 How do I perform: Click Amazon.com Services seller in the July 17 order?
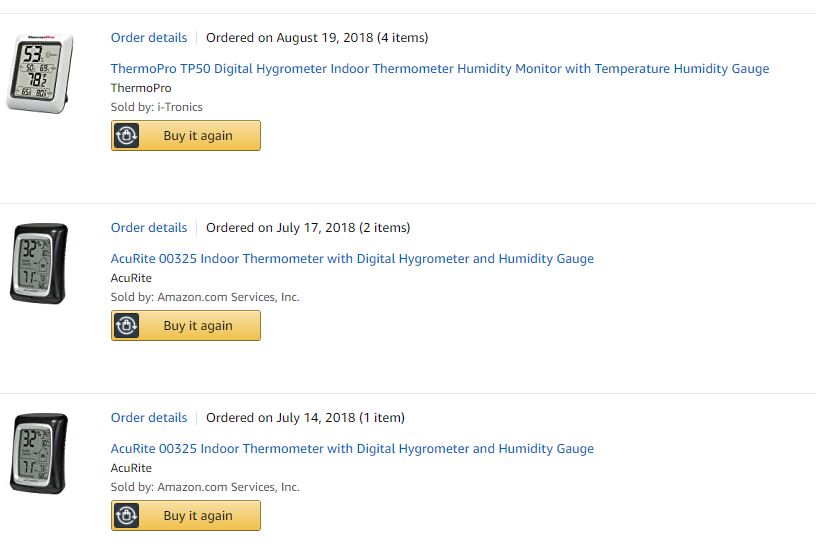click(228, 297)
